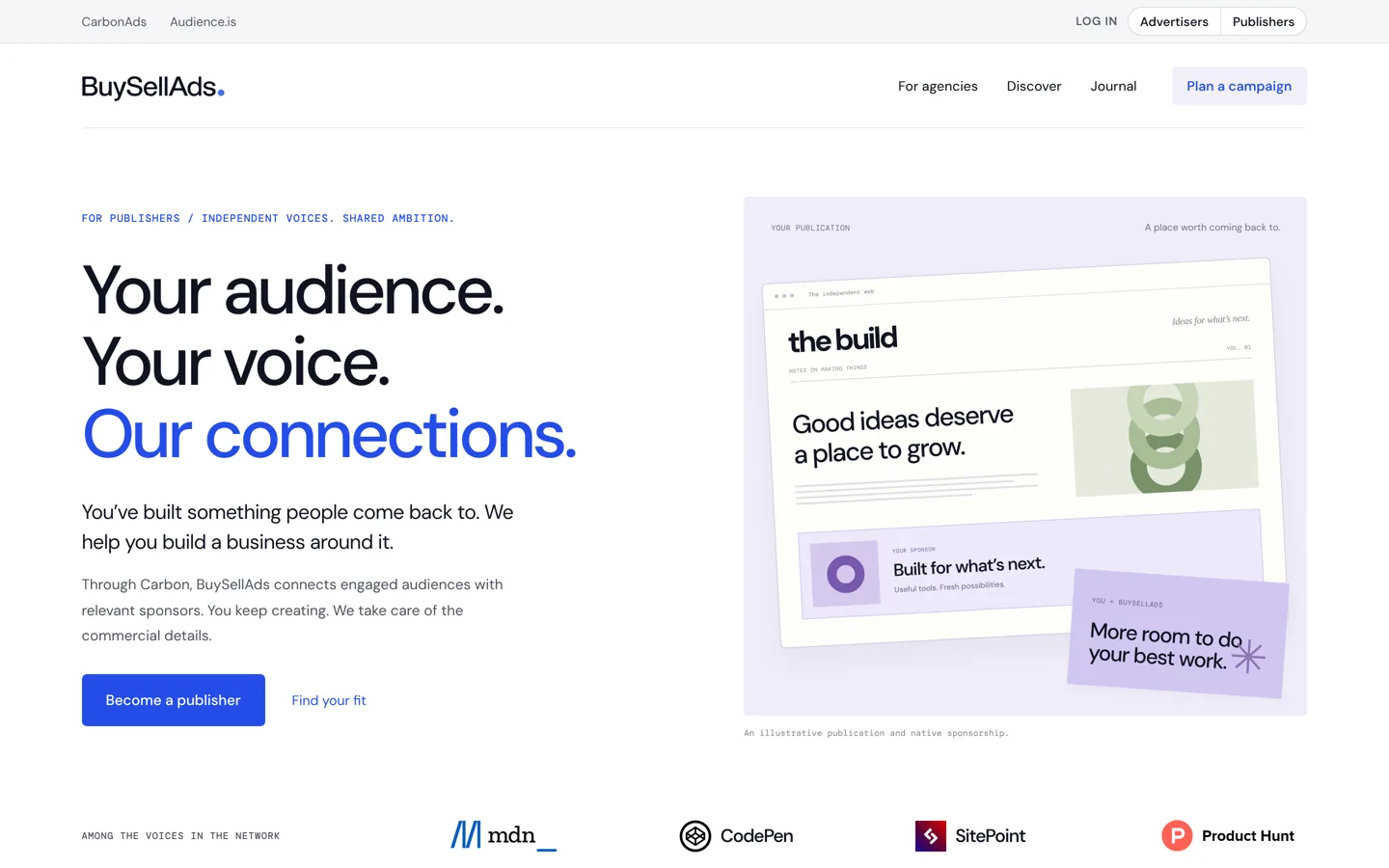Switch to the Advertisers tab
Image resolution: width=1389 pixels, height=868 pixels.
[x=1174, y=21]
